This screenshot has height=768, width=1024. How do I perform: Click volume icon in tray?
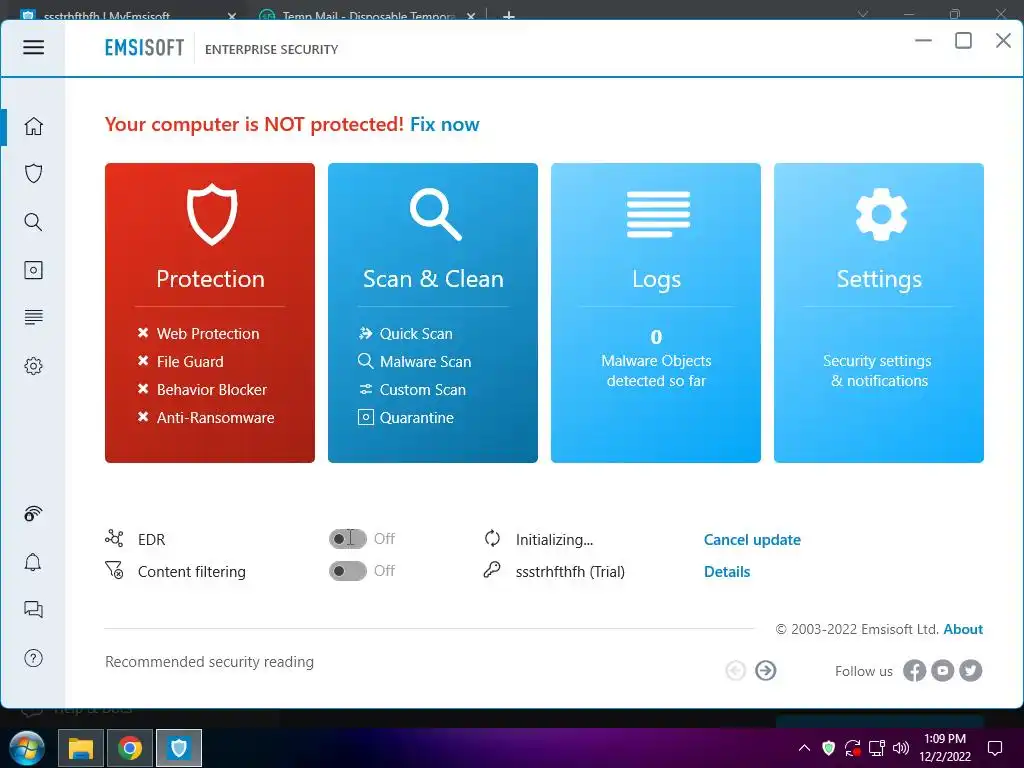click(901, 748)
